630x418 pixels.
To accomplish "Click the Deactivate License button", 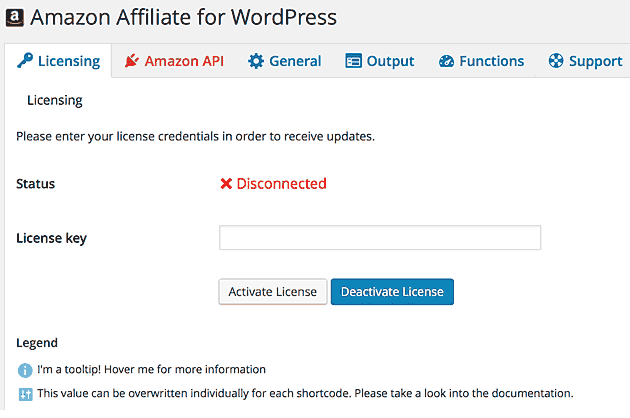I will coord(392,292).
